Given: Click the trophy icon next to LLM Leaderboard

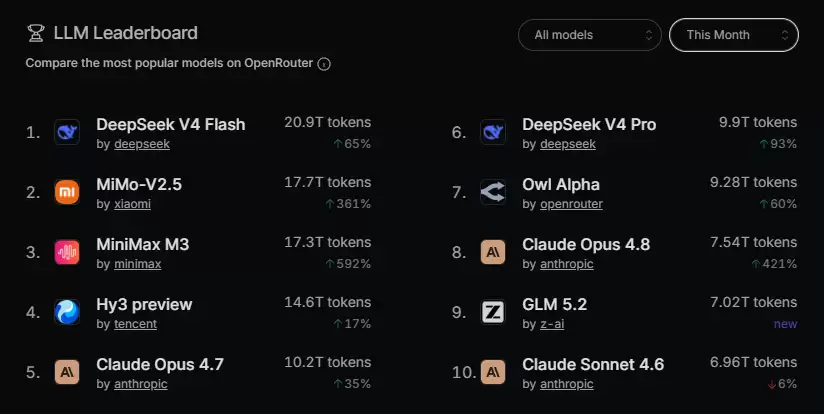Looking at the screenshot, I should click(36, 33).
